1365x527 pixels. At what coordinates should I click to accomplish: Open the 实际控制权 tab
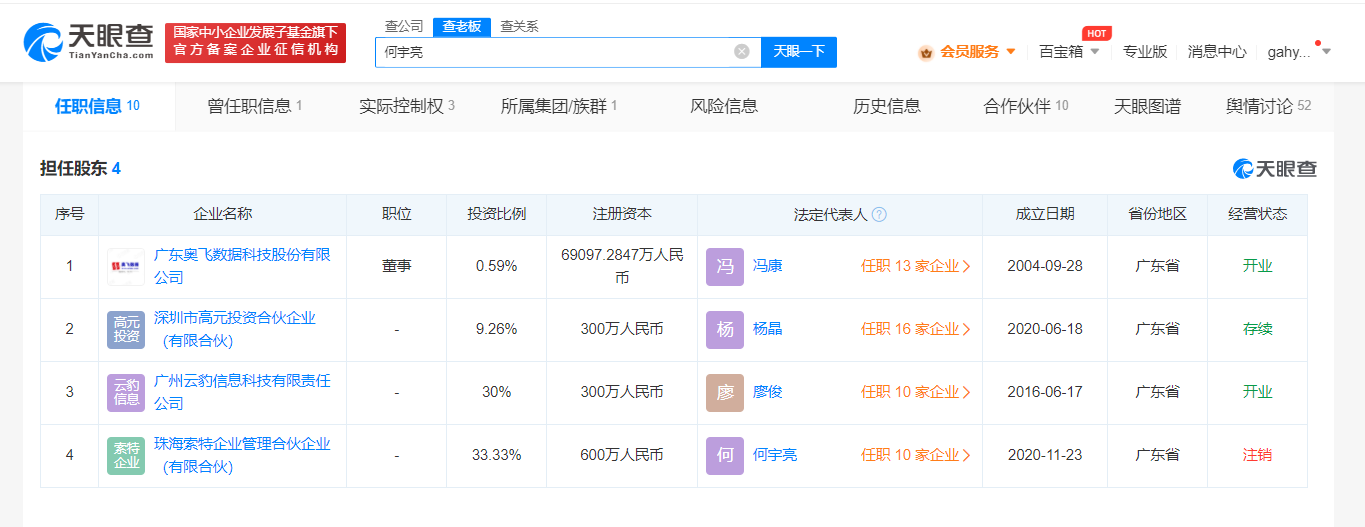point(406,106)
